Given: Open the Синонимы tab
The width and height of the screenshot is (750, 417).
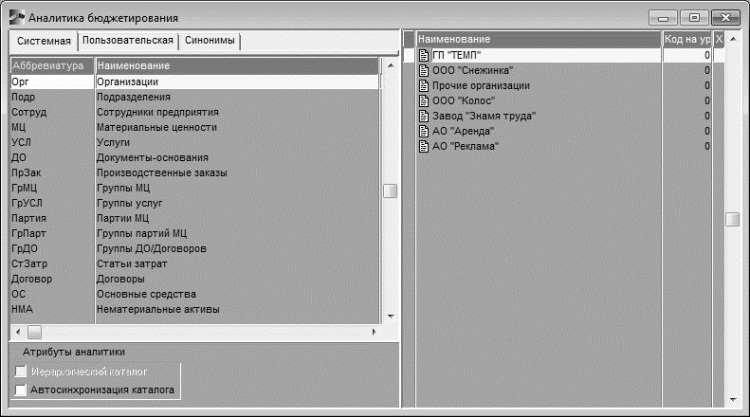Looking at the screenshot, I should 210,41.
